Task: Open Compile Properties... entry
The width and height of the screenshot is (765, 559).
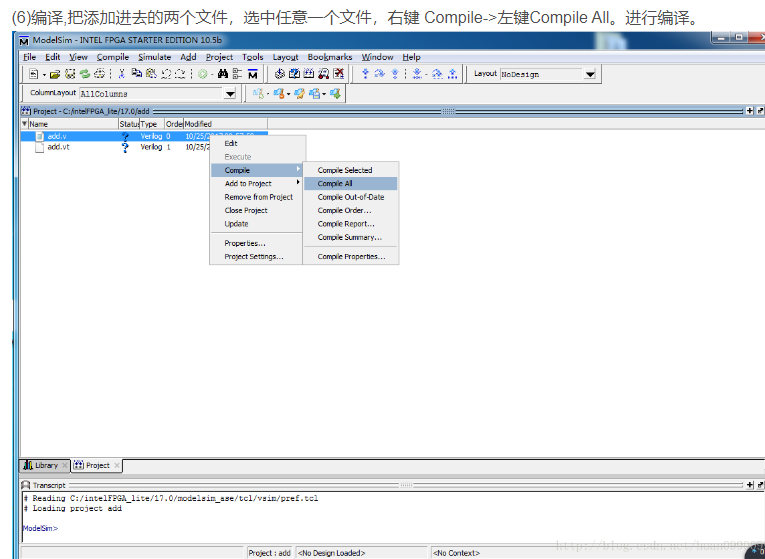Action: click(x=350, y=257)
